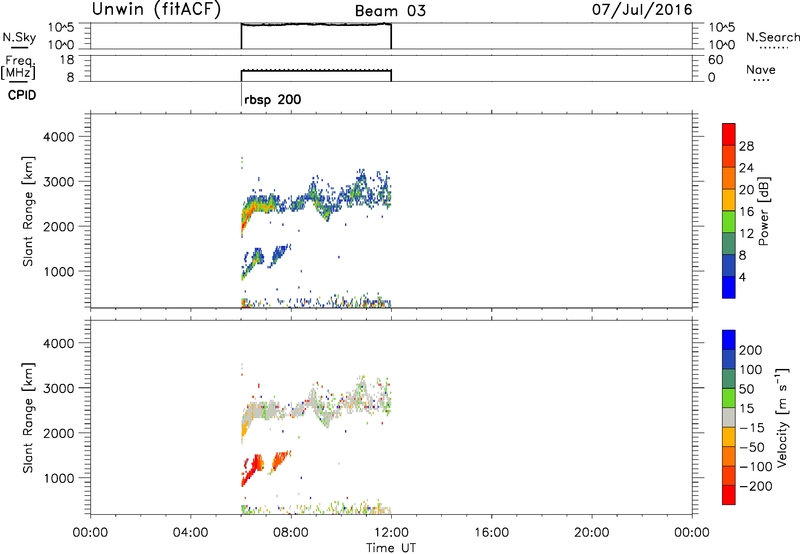Click the 'Time UT' axis title
The width and height of the screenshot is (800, 554).
point(391,548)
